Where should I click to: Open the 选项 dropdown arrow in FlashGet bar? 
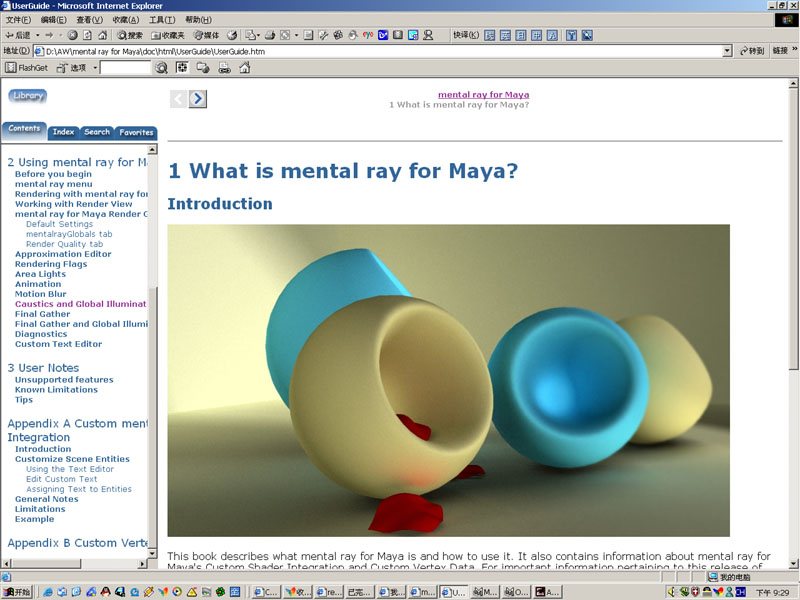[x=95, y=67]
